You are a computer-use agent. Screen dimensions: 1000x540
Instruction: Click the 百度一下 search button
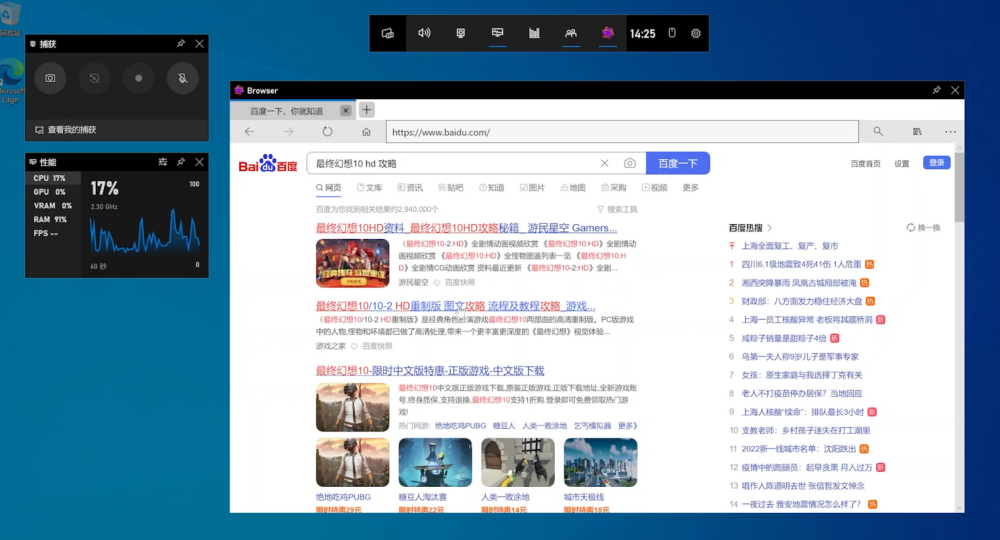coord(678,163)
